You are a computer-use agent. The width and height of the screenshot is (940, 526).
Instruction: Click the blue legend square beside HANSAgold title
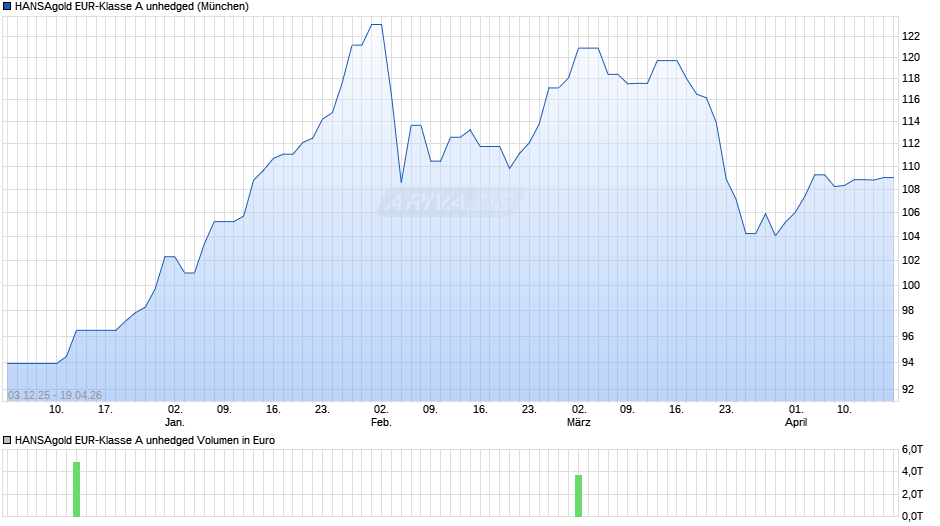point(7,7)
